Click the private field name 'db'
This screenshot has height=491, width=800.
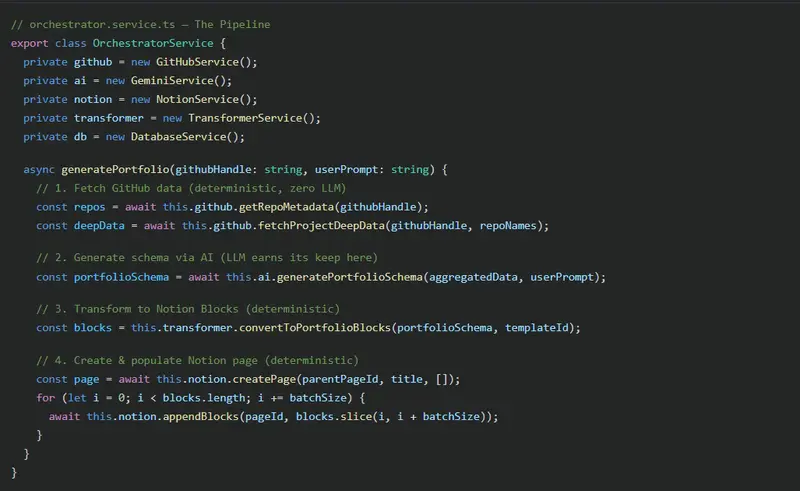coord(80,137)
